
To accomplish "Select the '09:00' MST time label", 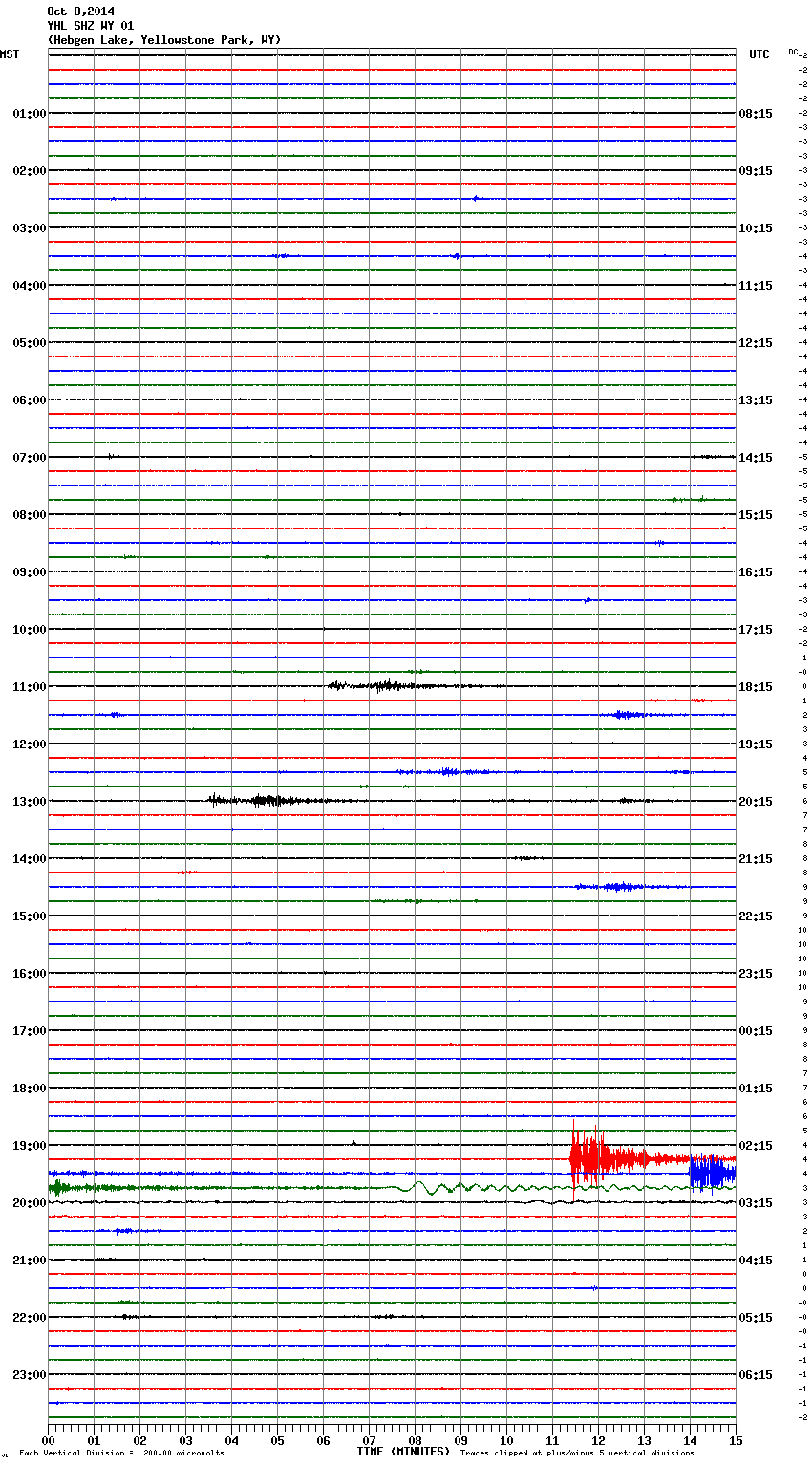I will [x=29, y=571].
